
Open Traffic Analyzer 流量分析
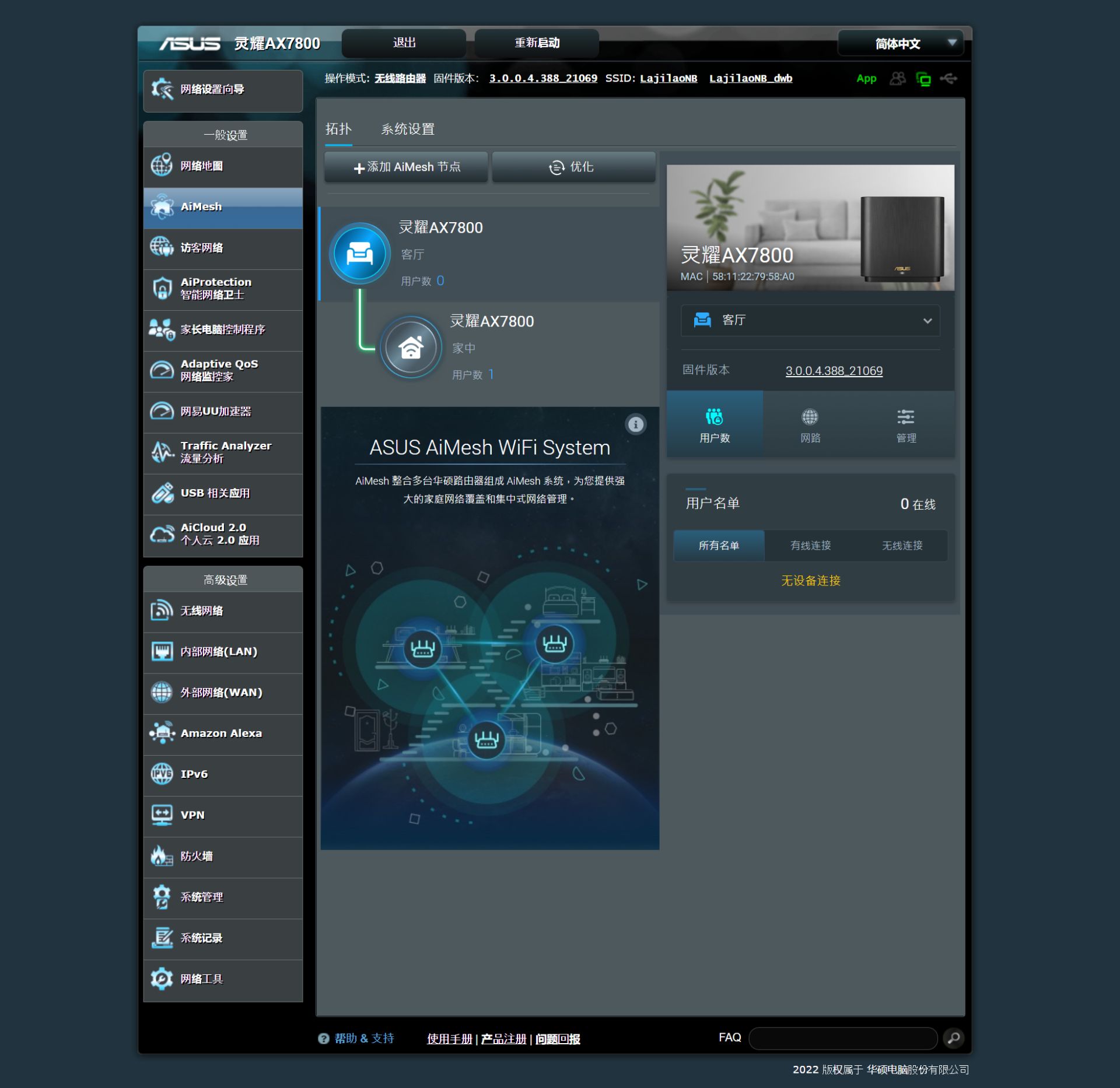click(223, 452)
